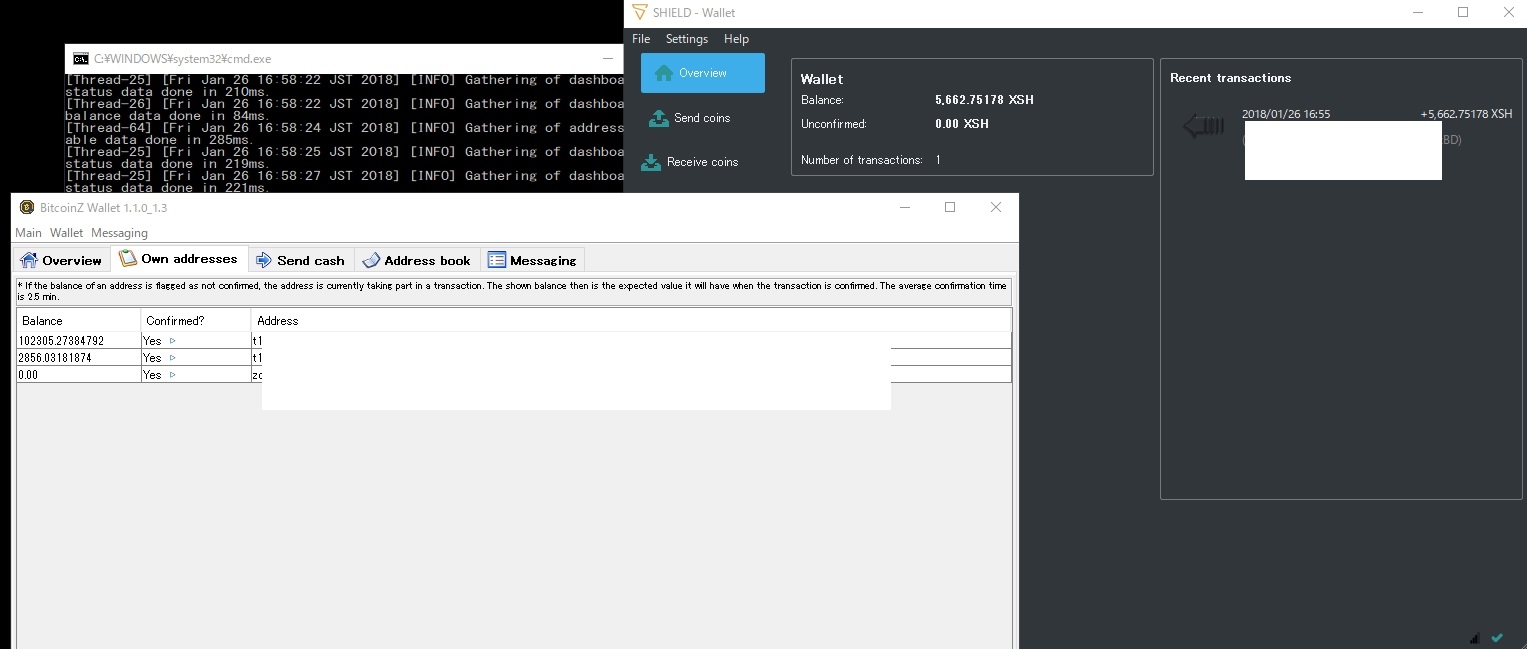Click the +5,662.75178 XSH transaction amount
The image size is (1527, 649).
pos(1466,114)
